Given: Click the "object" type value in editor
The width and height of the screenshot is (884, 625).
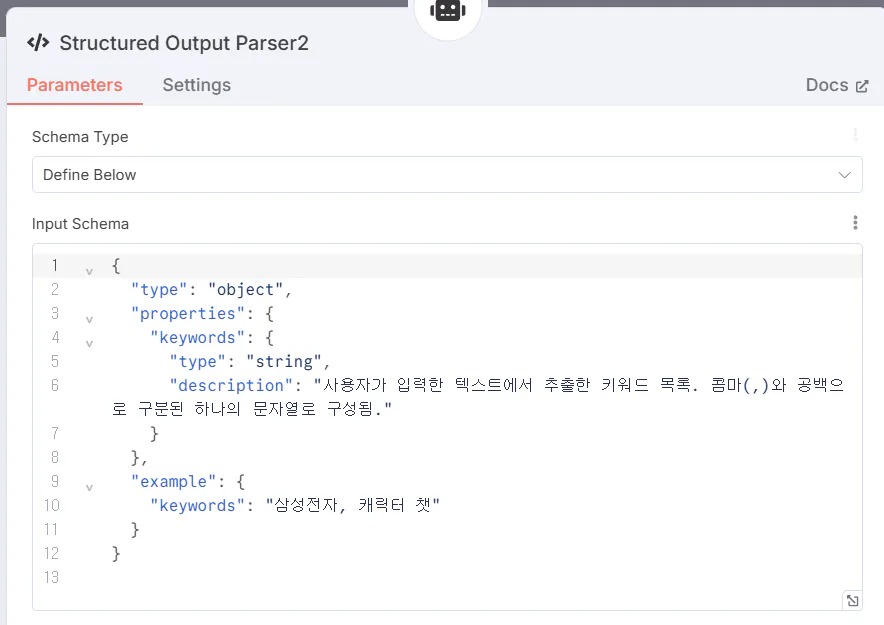Looking at the screenshot, I should [246, 289].
